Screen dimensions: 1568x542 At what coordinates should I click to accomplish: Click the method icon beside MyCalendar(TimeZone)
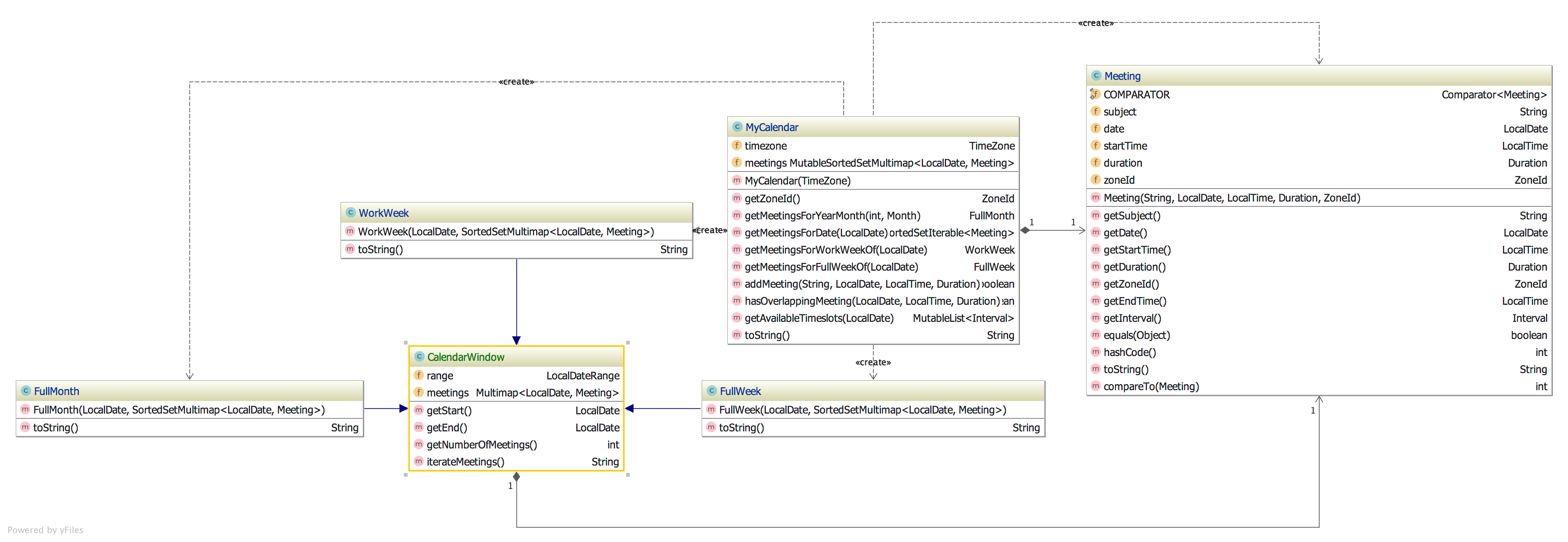736,180
